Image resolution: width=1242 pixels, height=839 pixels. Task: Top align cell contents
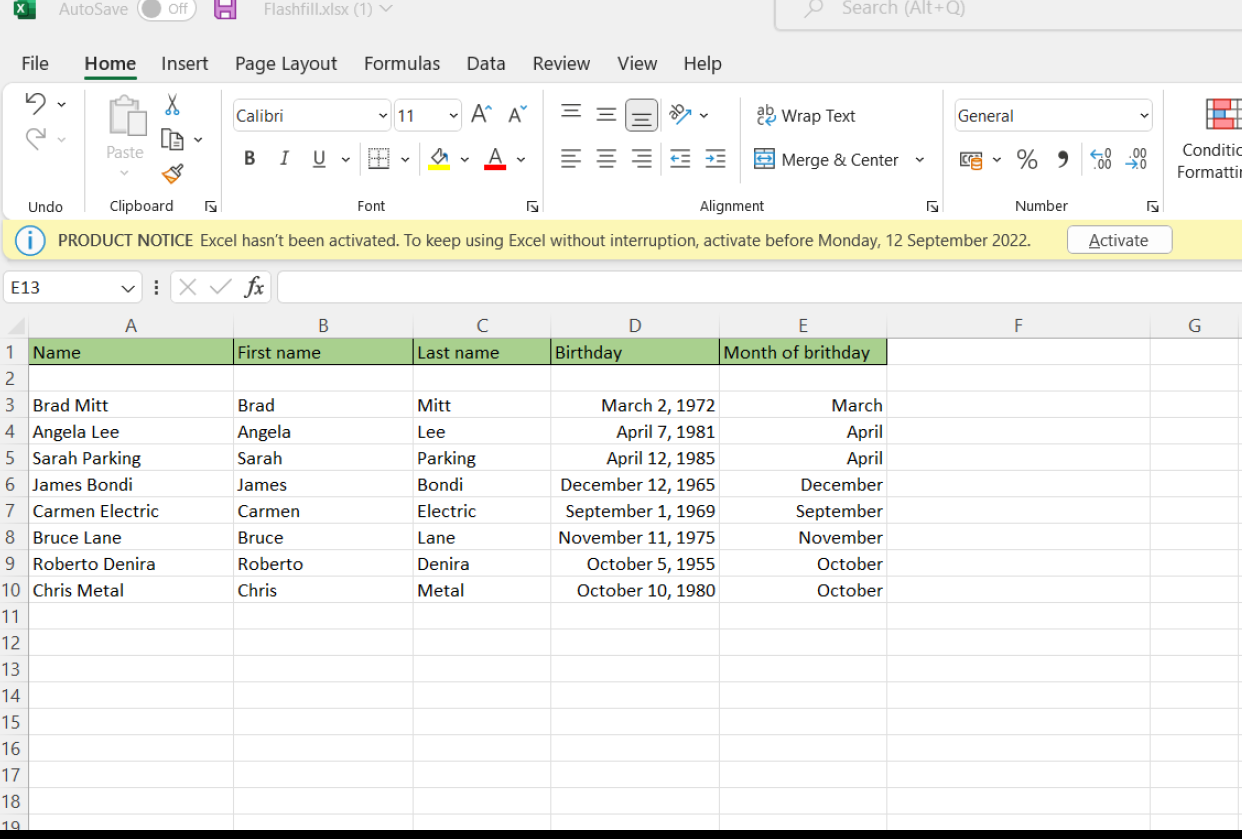pos(571,112)
